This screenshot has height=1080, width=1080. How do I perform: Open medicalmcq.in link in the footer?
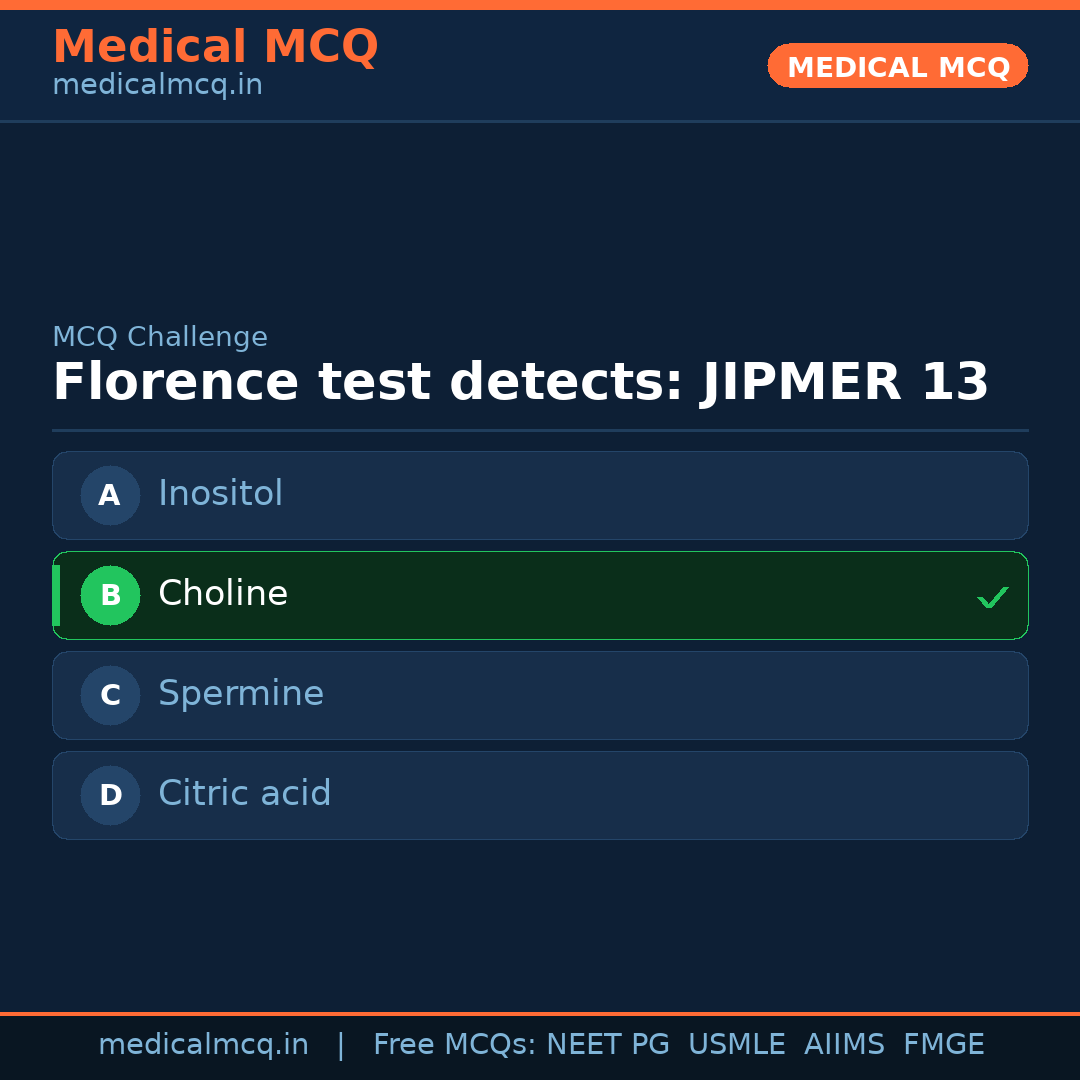pyautogui.click(x=203, y=1045)
